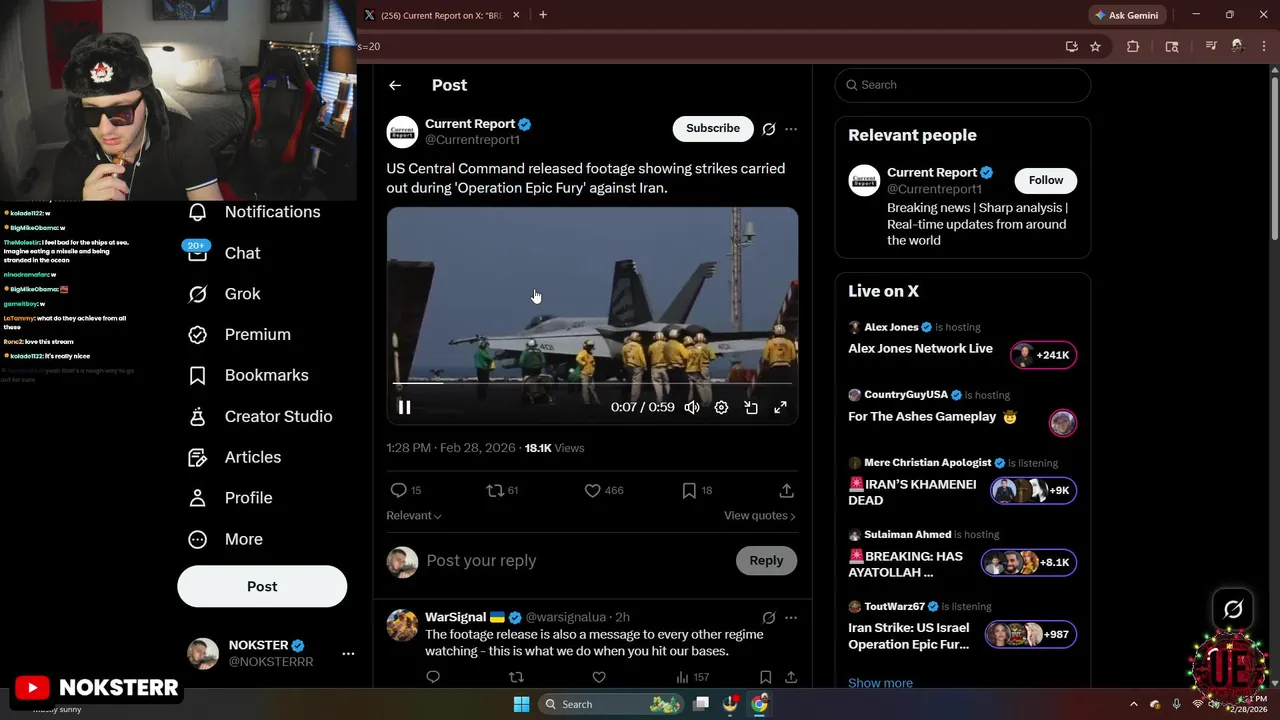Go back with the Post arrow
The width and height of the screenshot is (1280, 720).
click(x=395, y=85)
